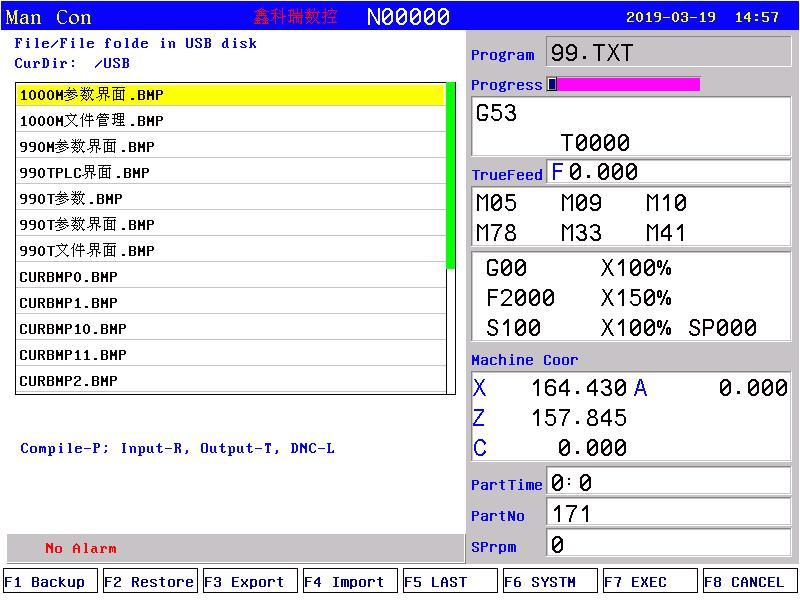Select file 1000M参数界面.BMP in the list

pos(231,95)
